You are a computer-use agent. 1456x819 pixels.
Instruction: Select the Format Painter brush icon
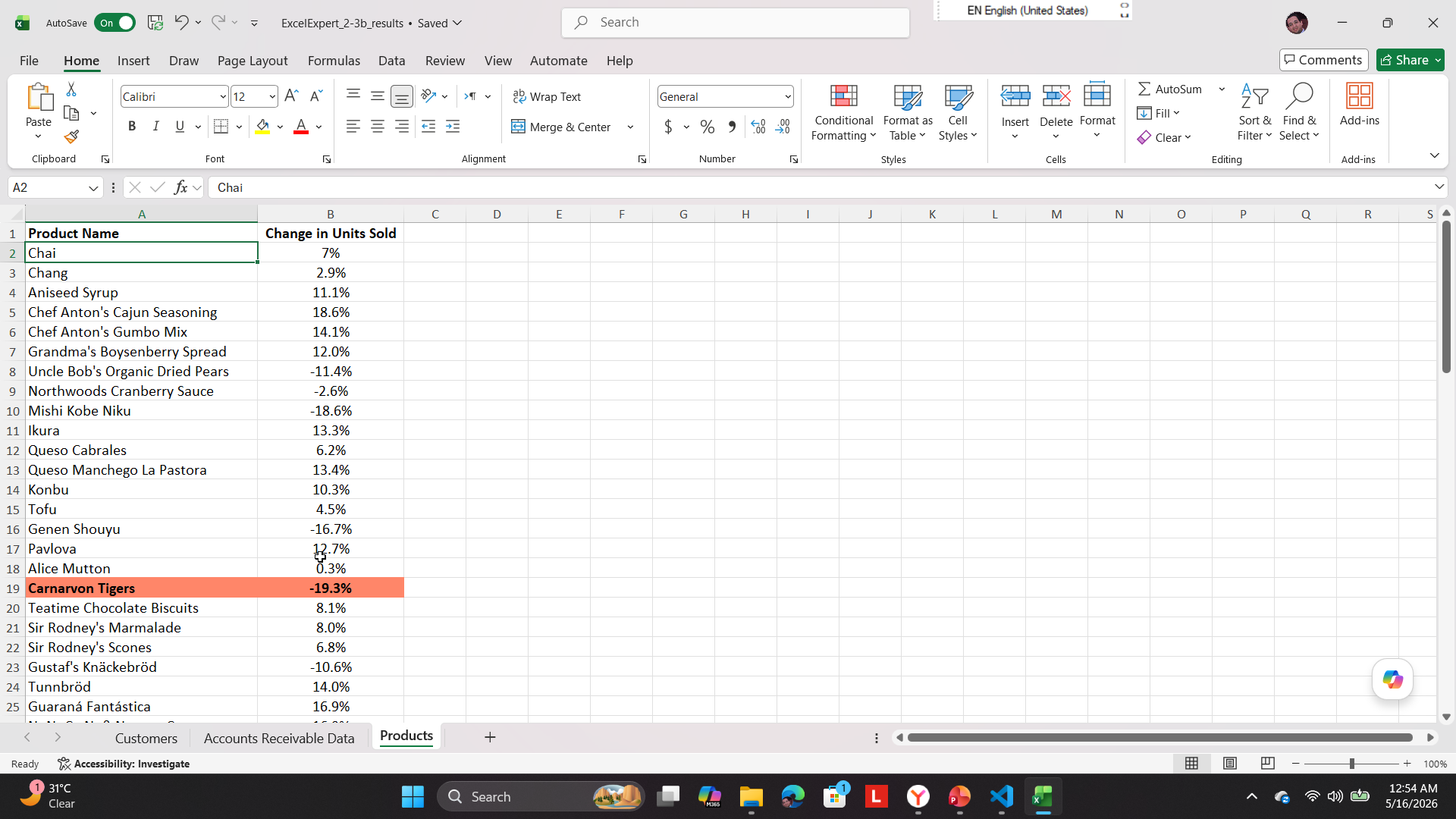[71, 136]
